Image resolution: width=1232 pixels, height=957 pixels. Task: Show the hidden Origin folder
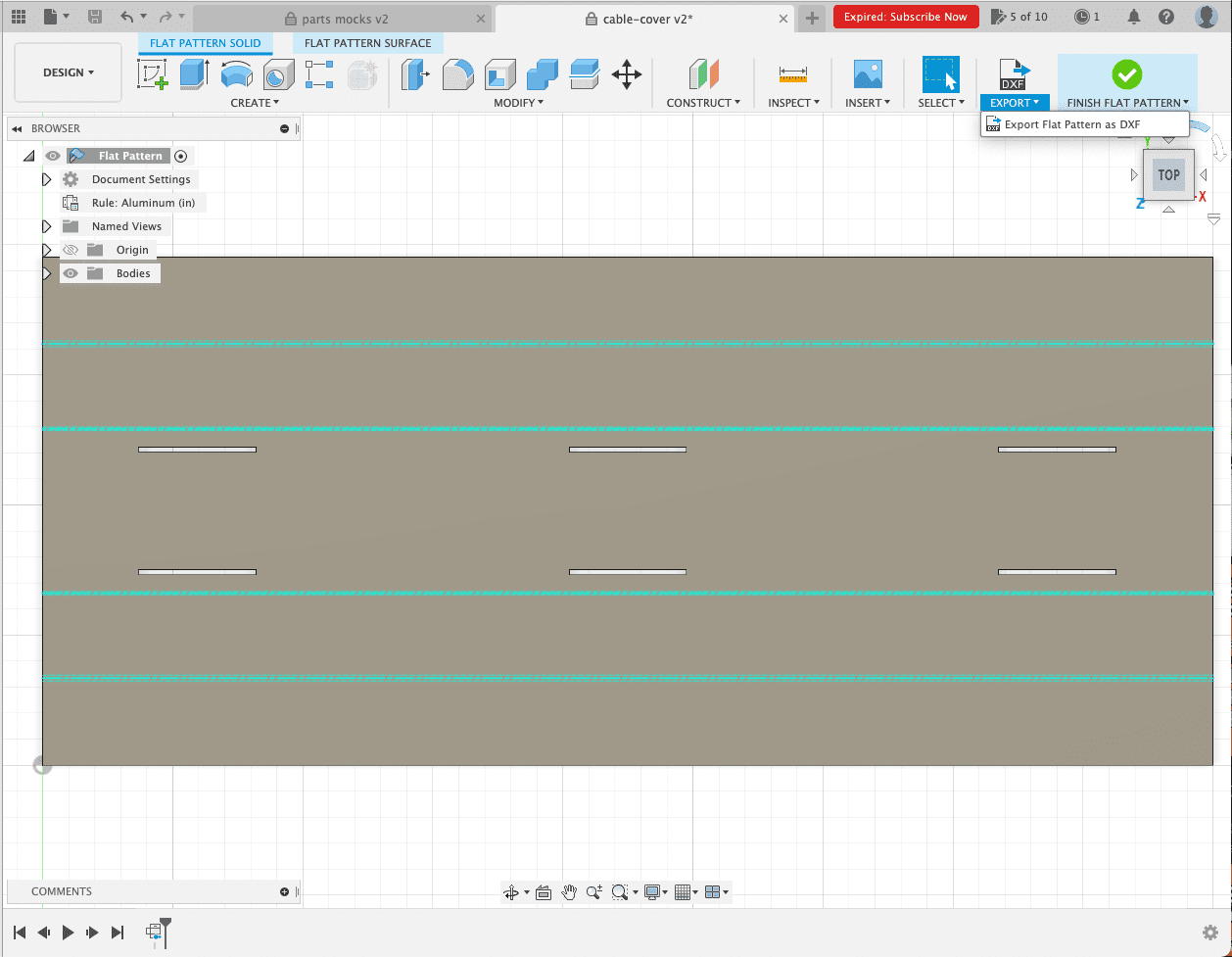click(x=71, y=250)
